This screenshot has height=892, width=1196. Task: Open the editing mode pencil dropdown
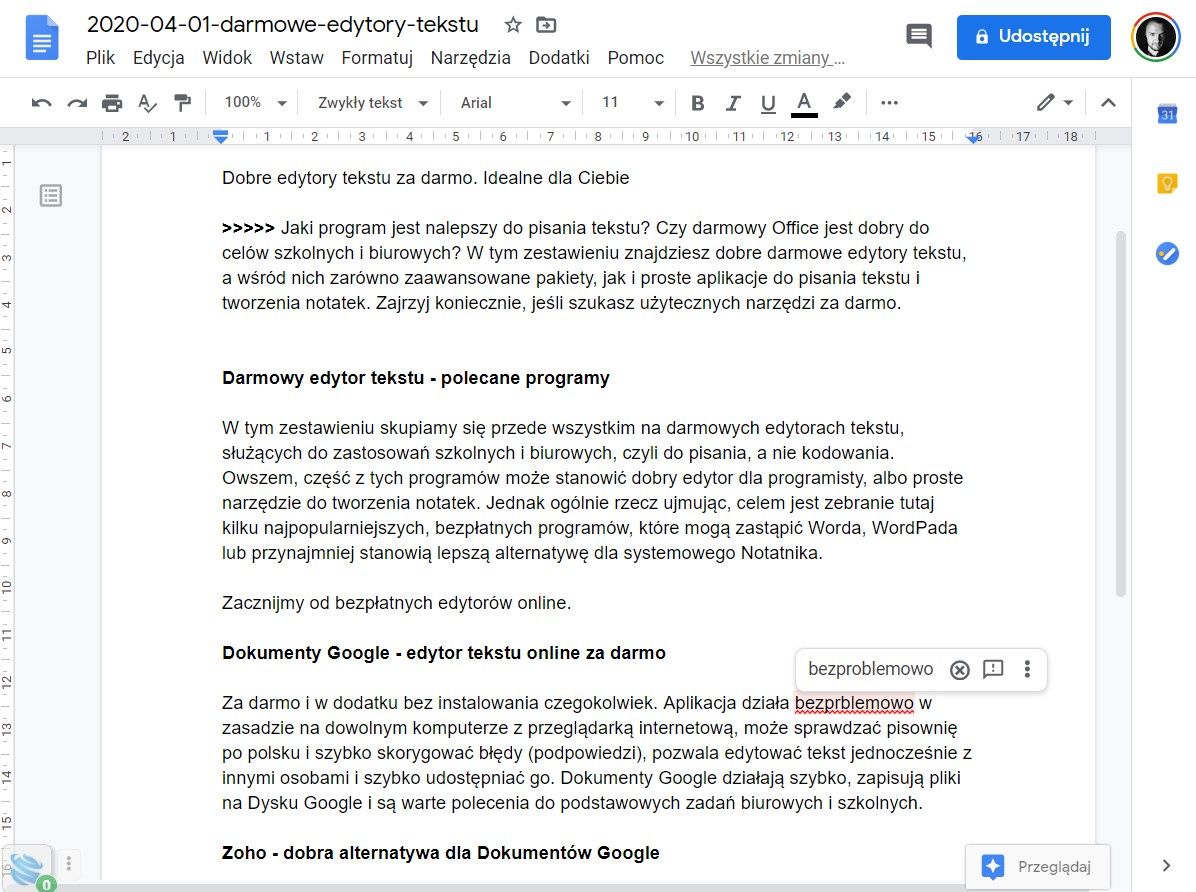[1055, 102]
